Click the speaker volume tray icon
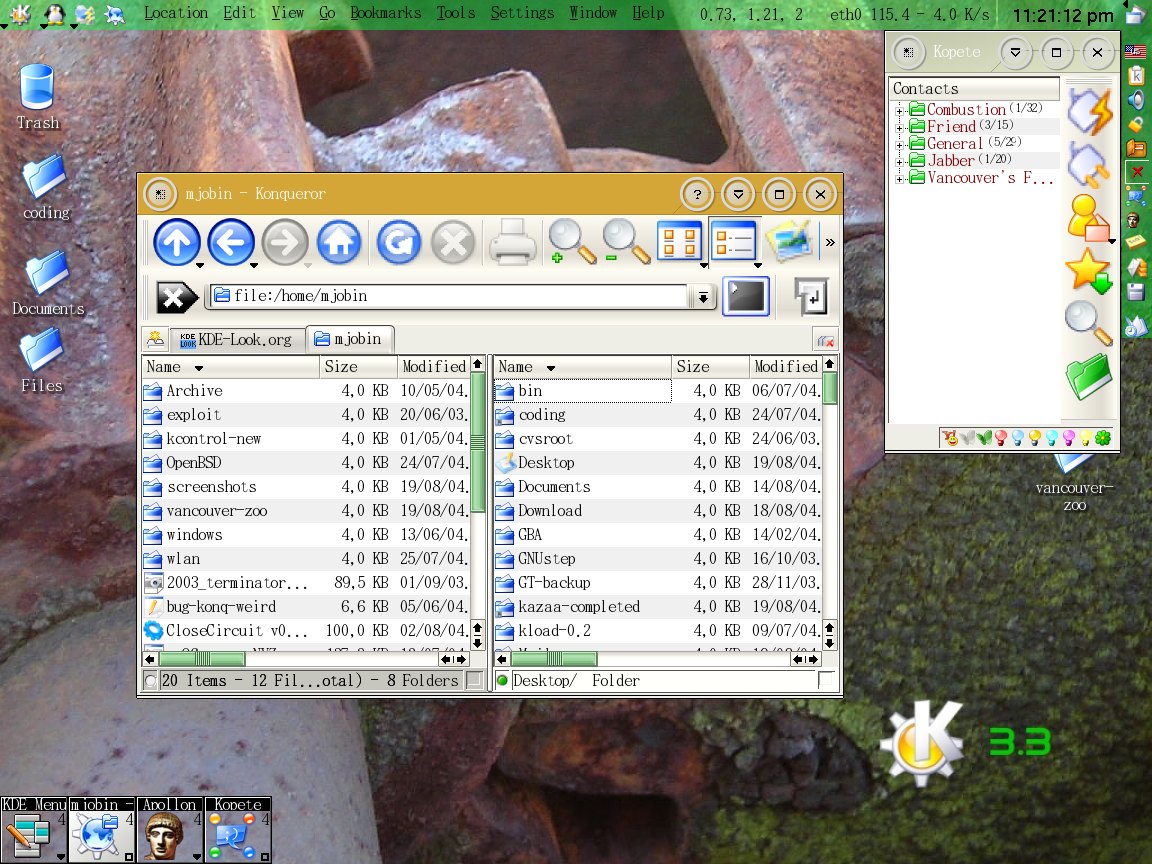This screenshot has width=1152, height=864. (1136, 99)
